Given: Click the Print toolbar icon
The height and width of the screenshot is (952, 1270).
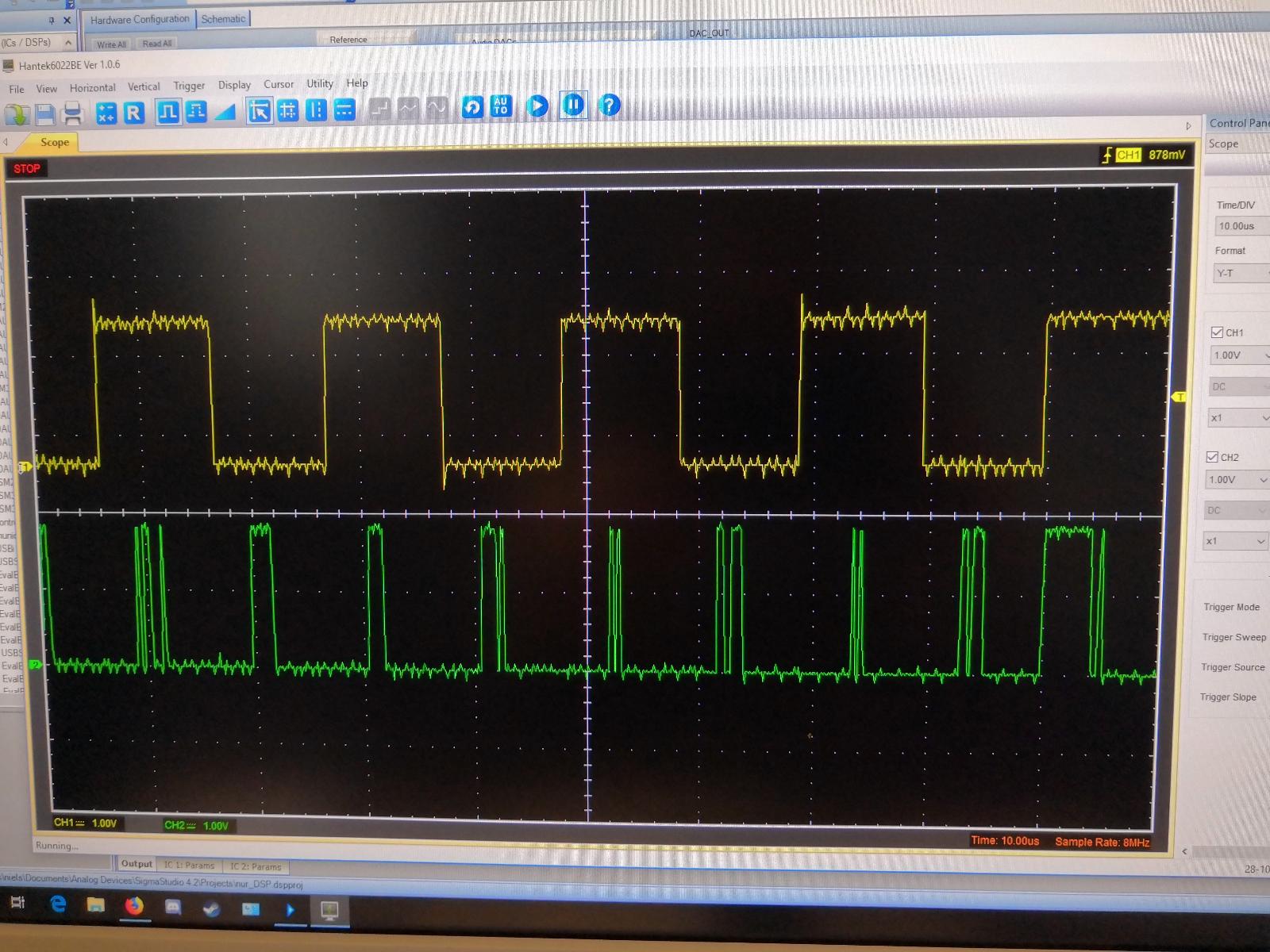Looking at the screenshot, I should [73, 114].
